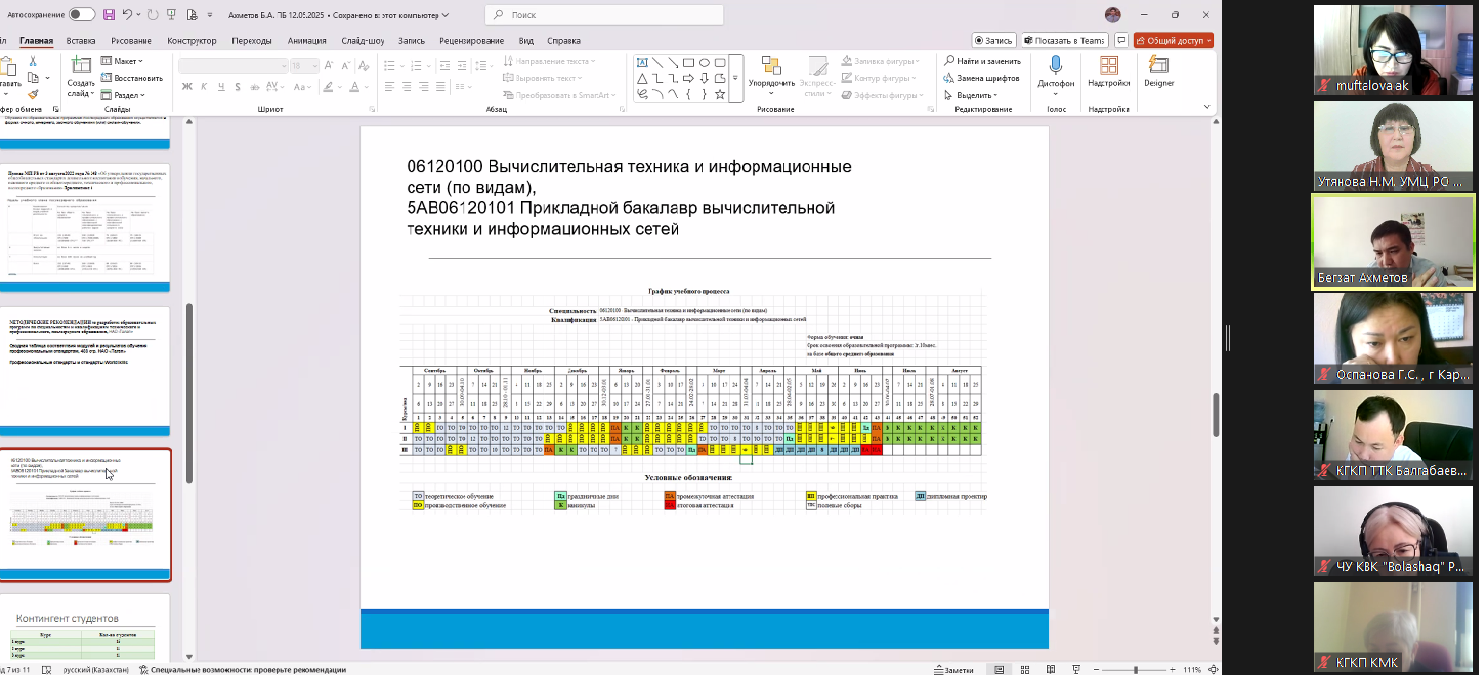Expand the Макет layout dropdown
The image size is (1479, 675).
pyautogui.click(x=125, y=61)
